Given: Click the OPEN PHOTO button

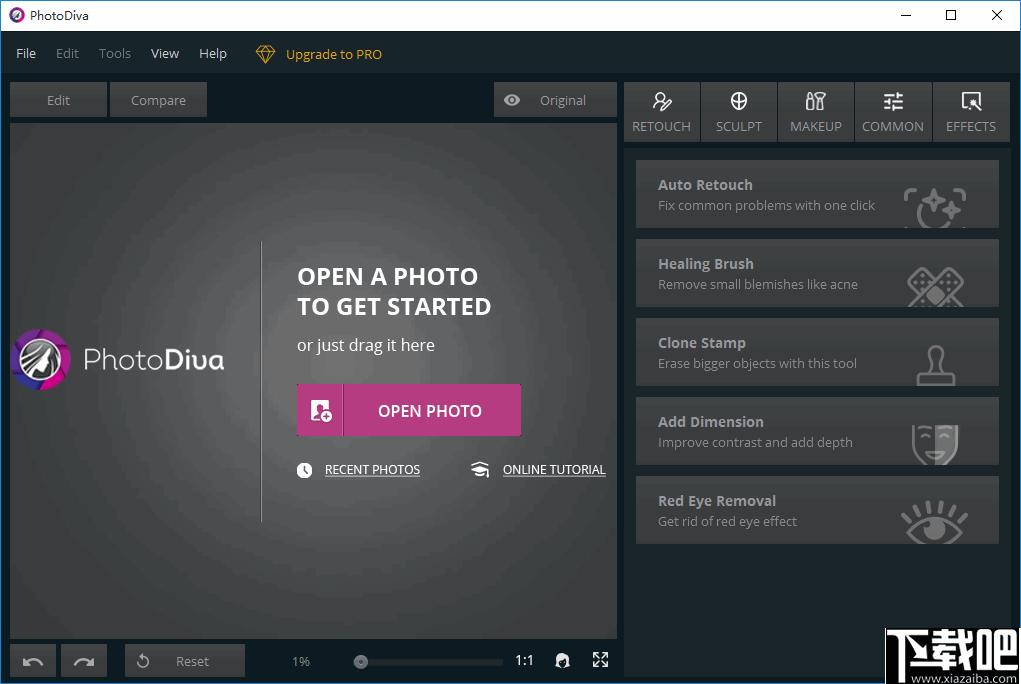Looking at the screenshot, I should 409,410.
